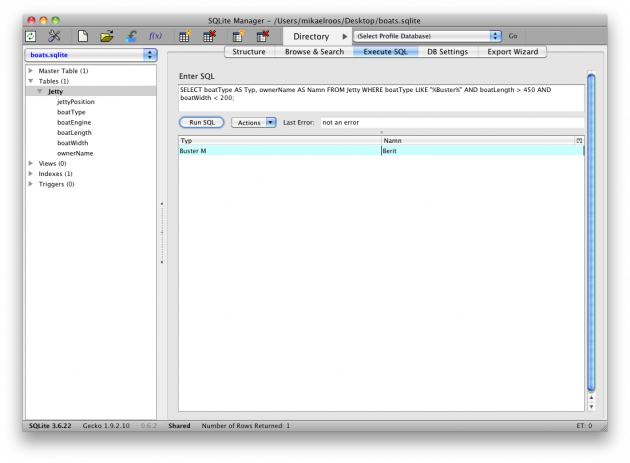Open the Actions dropdown menu
Viewport: 630px width, 463px height.
point(254,123)
